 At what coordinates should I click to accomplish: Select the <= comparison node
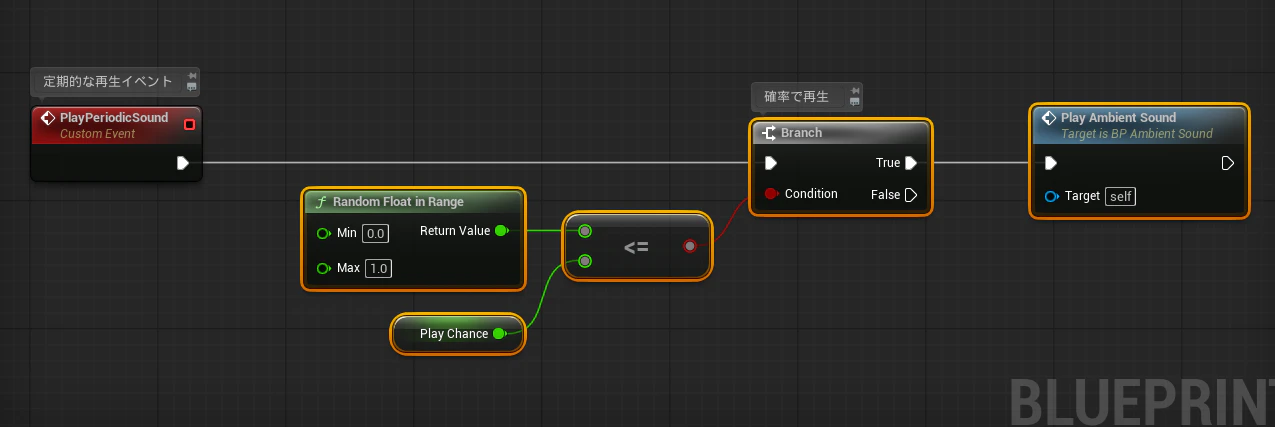point(638,246)
